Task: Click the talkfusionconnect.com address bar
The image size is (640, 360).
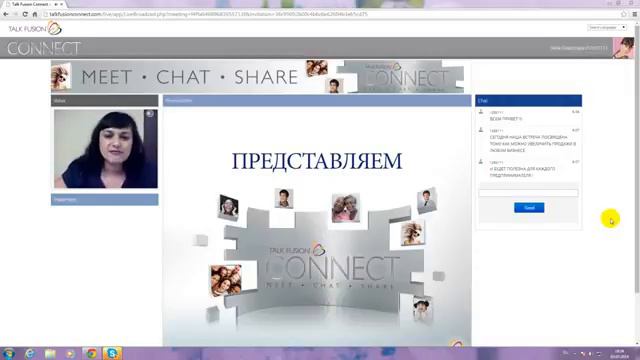Action: [x=331, y=14]
